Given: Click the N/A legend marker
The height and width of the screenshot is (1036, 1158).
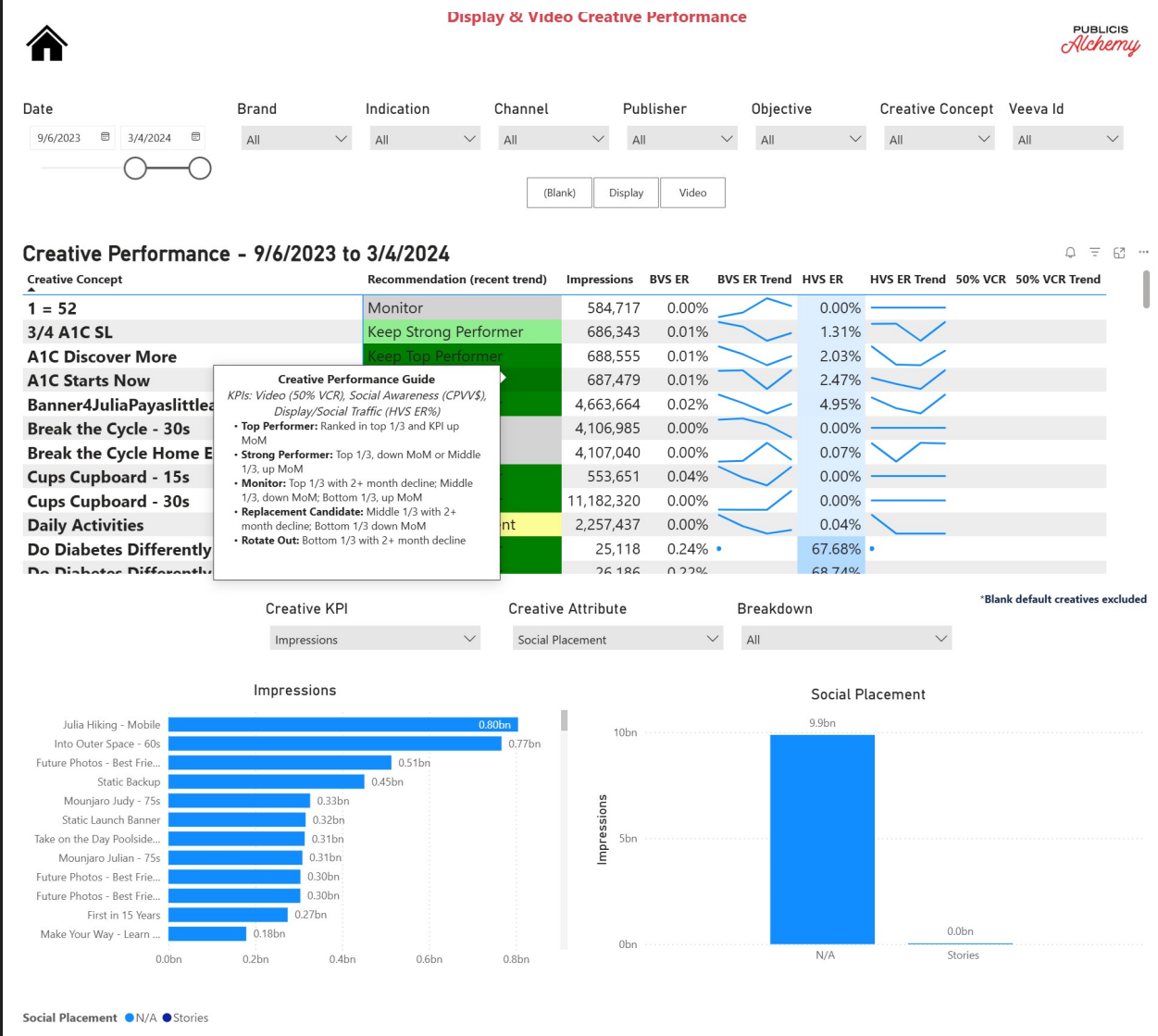Looking at the screenshot, I should (x=130, y=1017).
